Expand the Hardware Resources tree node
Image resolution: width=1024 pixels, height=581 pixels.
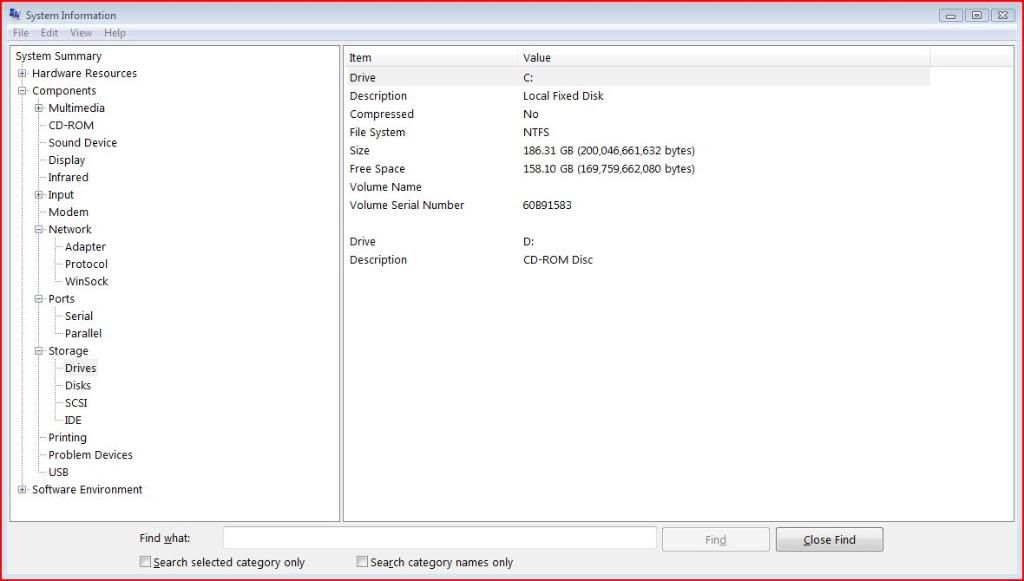[22, 74]
